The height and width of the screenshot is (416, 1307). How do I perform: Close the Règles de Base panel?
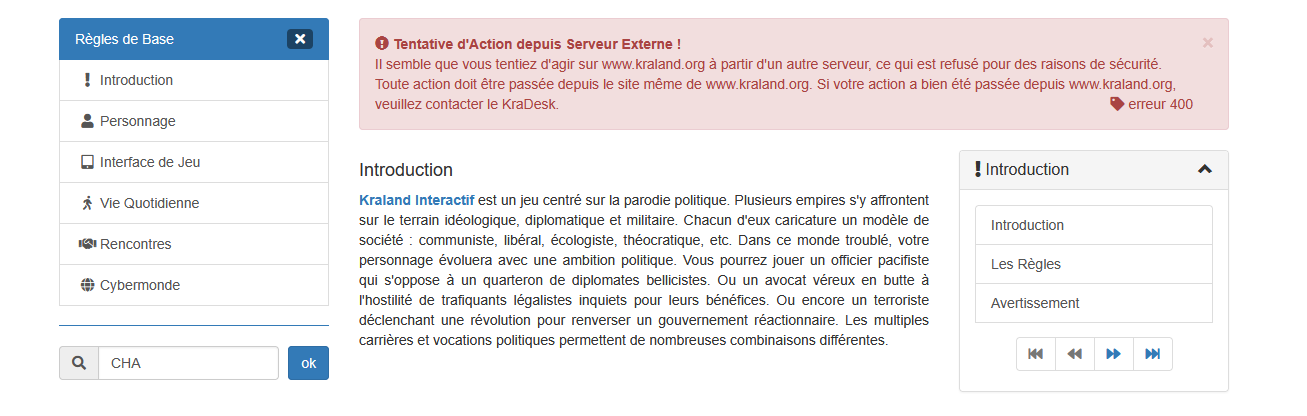[300, 39]
